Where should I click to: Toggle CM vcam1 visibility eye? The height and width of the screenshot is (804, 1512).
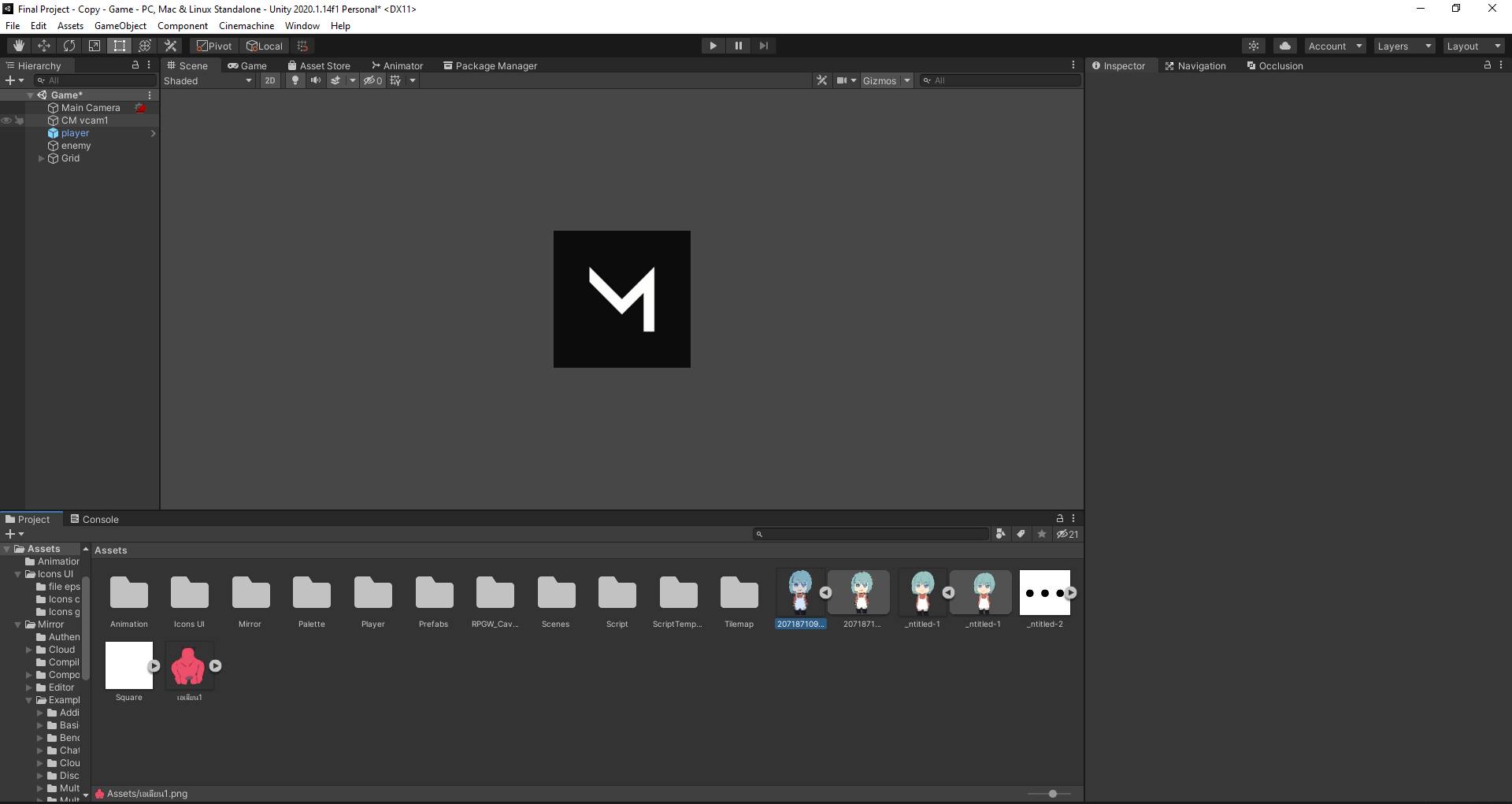point(6,120)
